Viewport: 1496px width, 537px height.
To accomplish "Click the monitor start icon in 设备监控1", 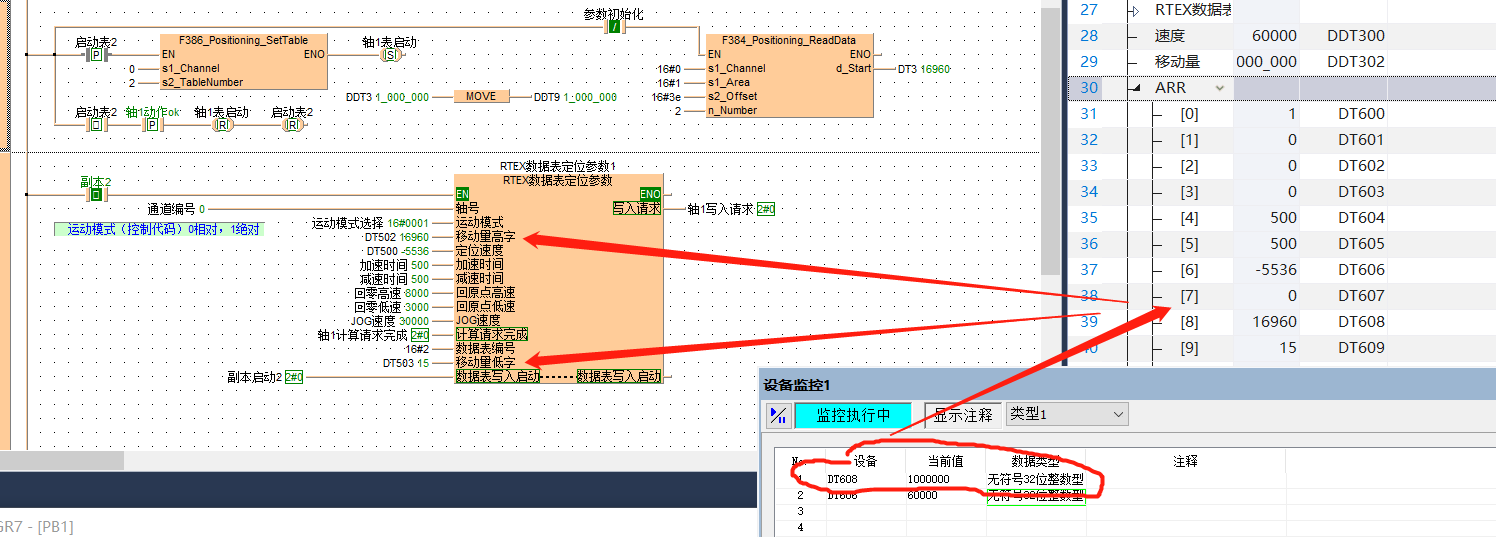I will point(777,415).
